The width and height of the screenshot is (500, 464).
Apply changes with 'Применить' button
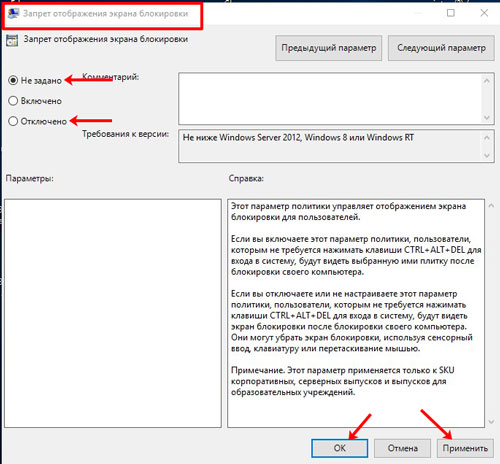click(465, 448)
